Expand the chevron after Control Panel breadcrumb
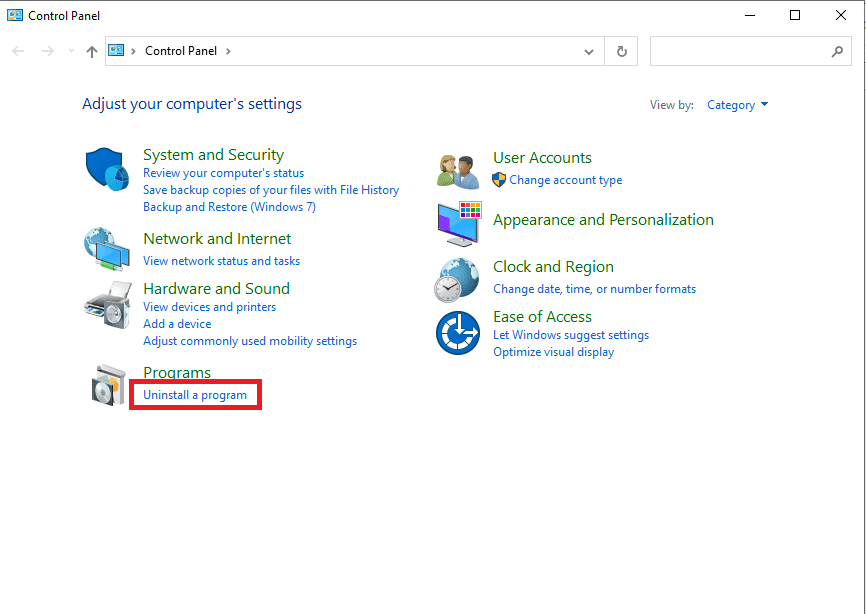The width and height of the screenshot is (866, 614). pos(228,51)
